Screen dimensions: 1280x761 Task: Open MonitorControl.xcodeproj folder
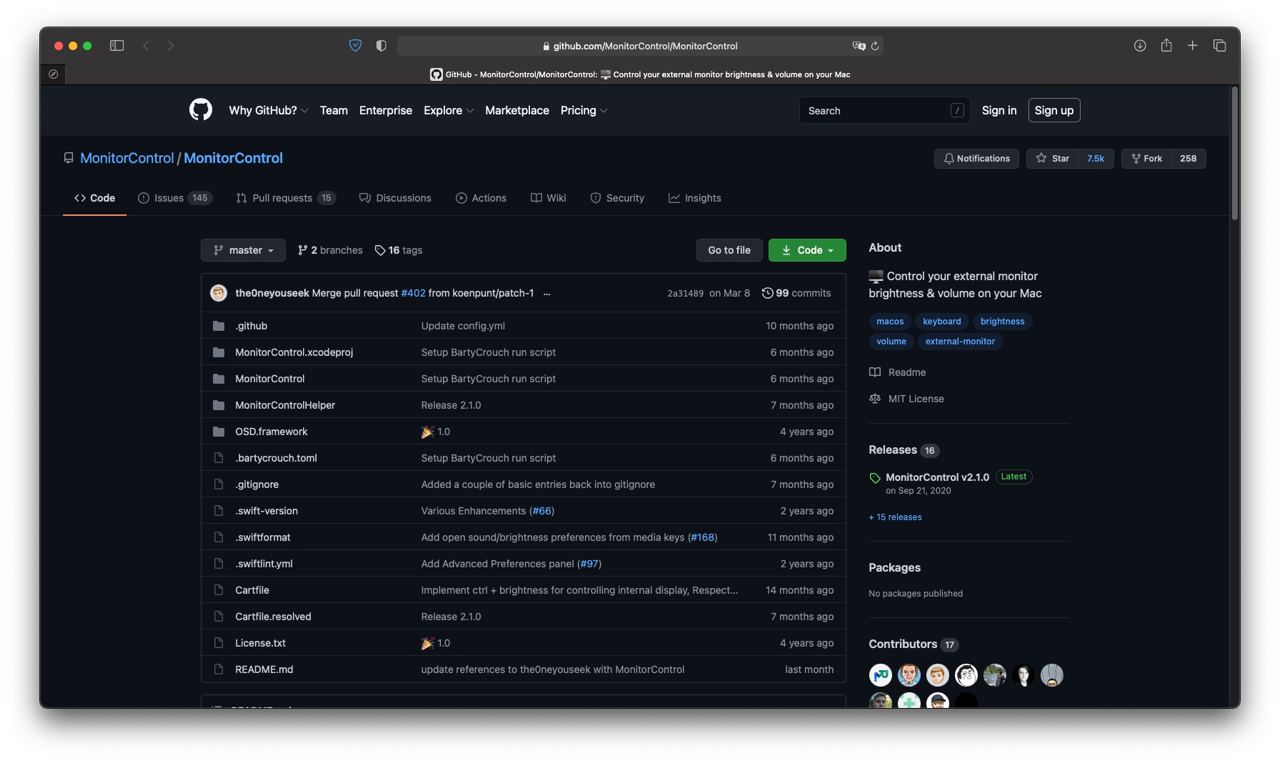[294, 352]
